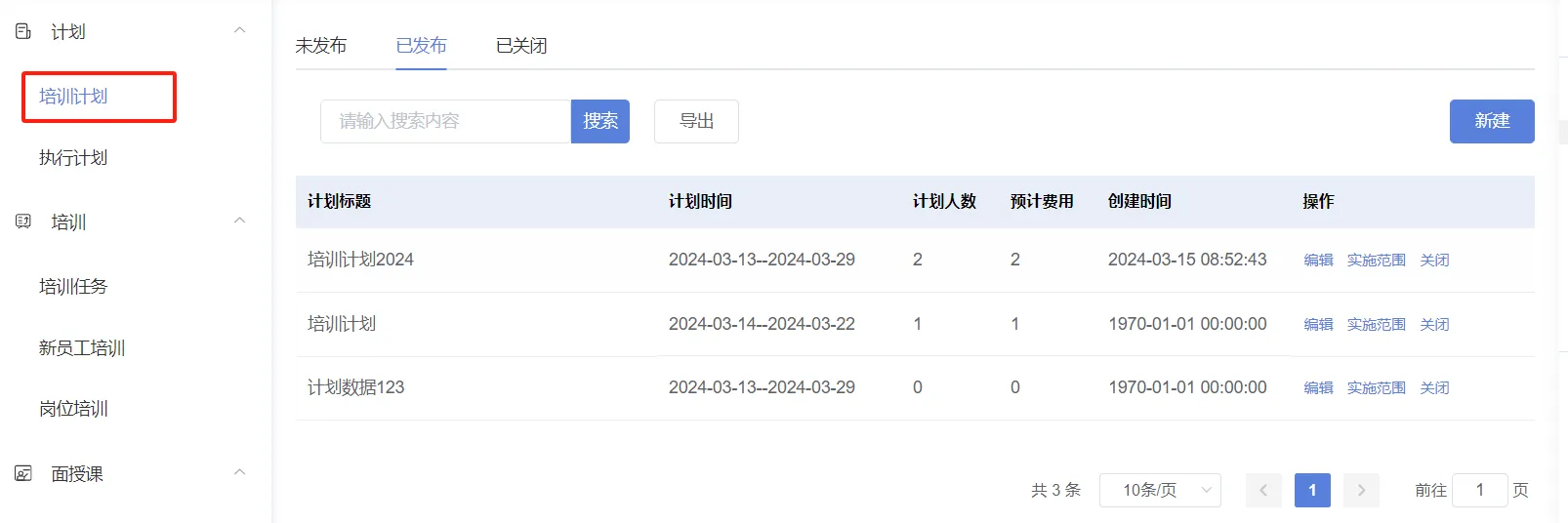Open 岗位培训 in the sidebar
The width and height of the screenshot is (1568, 523).
73,408
